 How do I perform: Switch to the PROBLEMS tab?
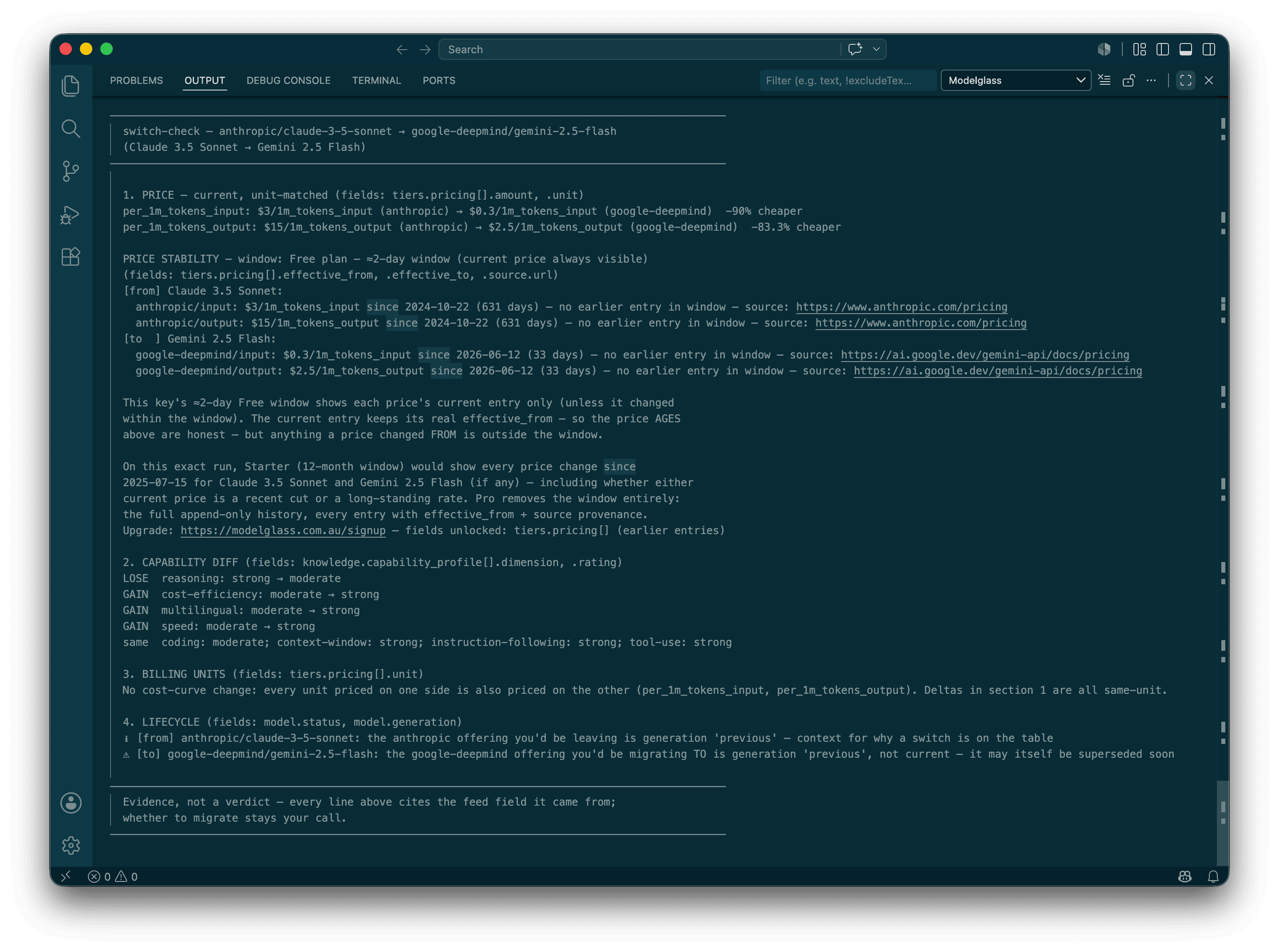(136, 80)
